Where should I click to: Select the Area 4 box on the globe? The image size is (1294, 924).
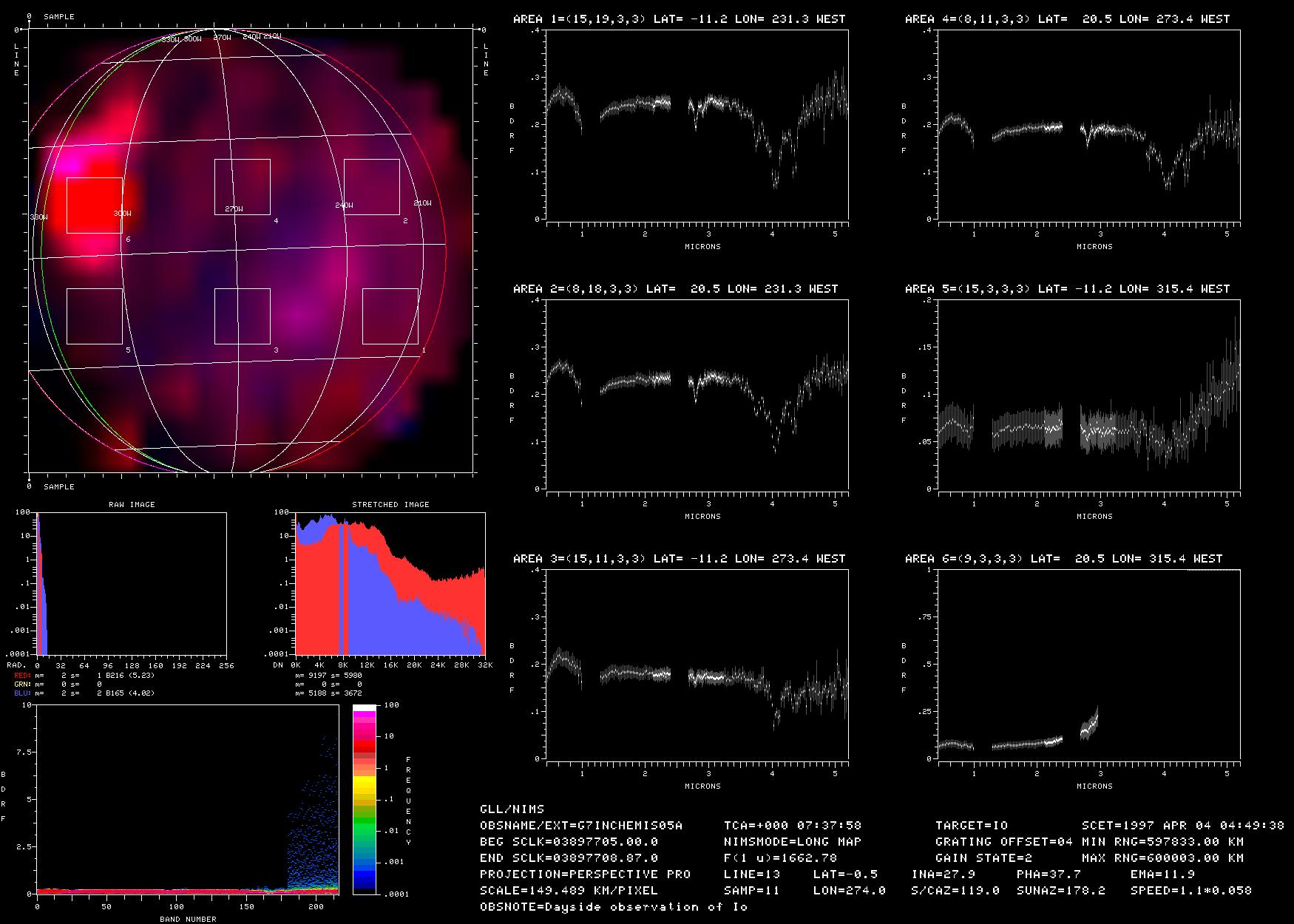coord(243,186)
